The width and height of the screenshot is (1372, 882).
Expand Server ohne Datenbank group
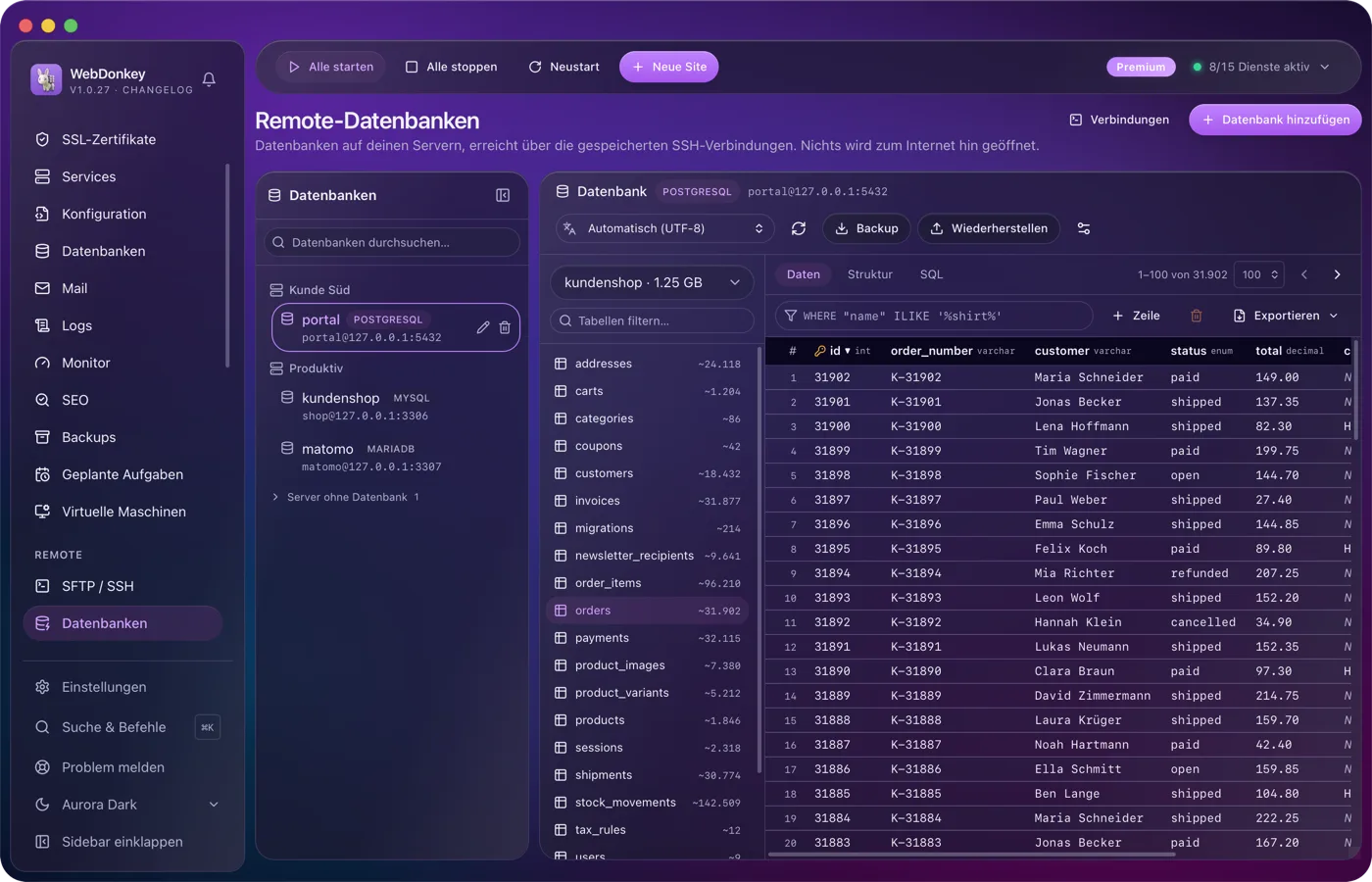point(345,497)
